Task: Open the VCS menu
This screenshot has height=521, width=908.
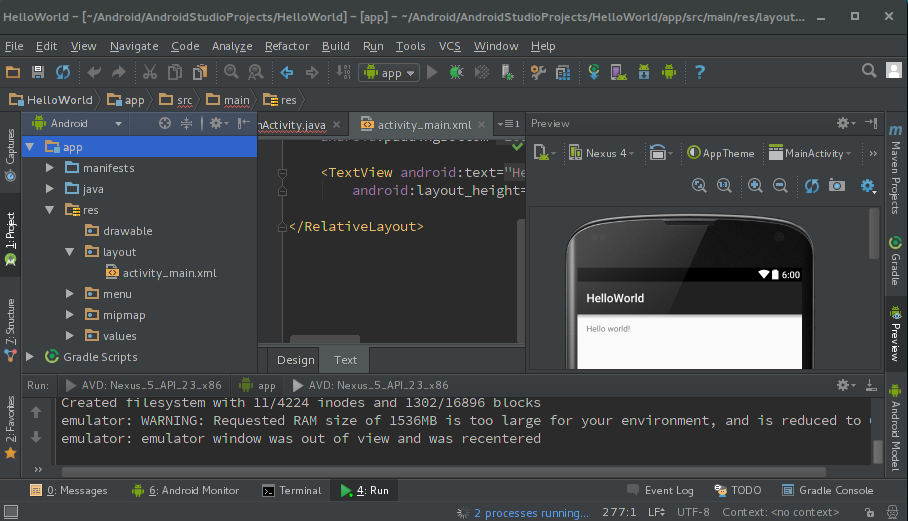Action: [449, 46]
